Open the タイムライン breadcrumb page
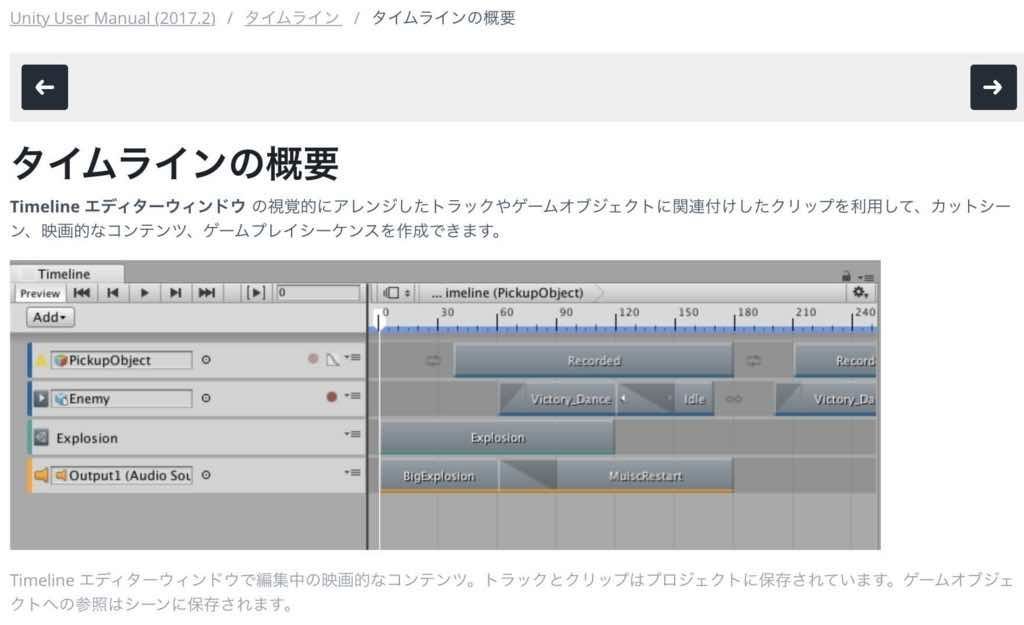The image size is (1024, 625). click(x=291, y=17)
